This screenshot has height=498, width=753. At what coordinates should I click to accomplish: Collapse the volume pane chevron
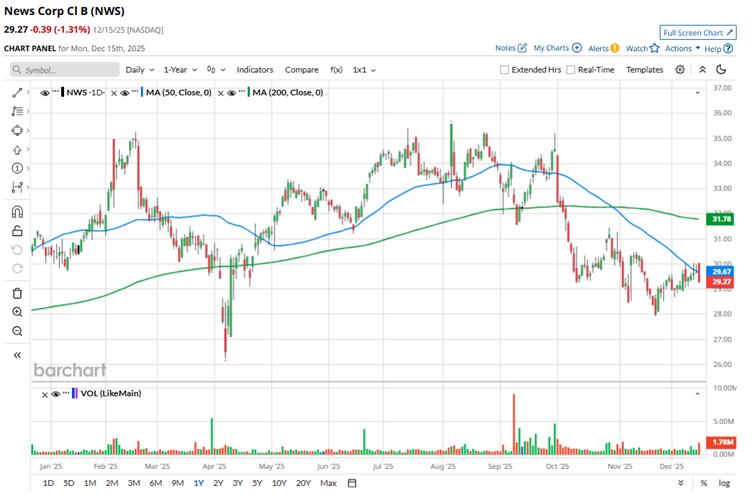697,394
